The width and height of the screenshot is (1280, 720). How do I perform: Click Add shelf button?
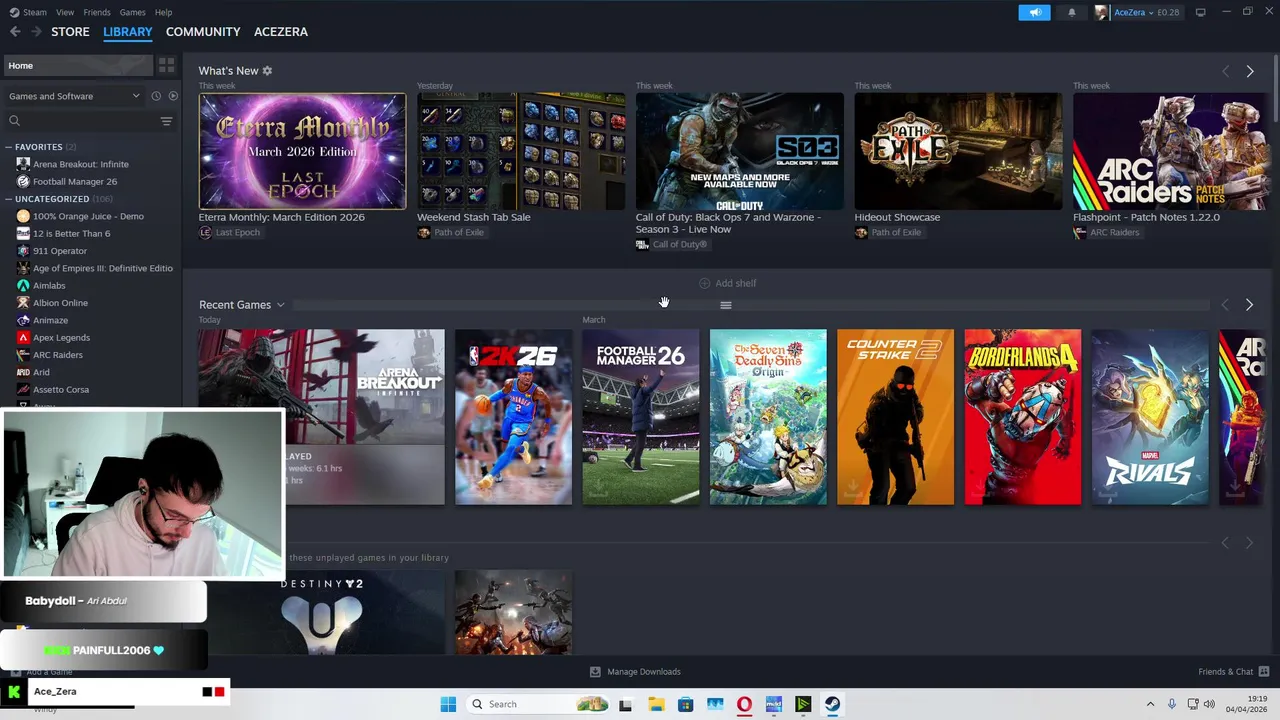[x=728, y=283]
